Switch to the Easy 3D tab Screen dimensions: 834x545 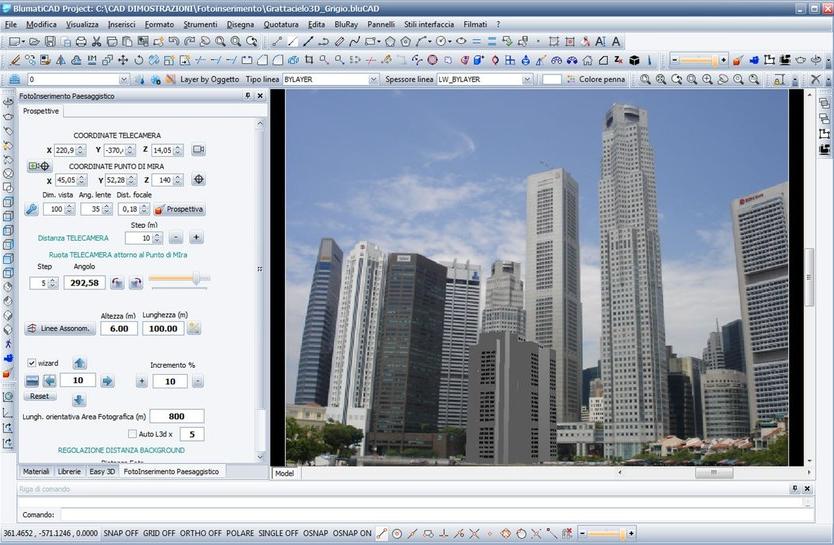[x=101, y=470]
